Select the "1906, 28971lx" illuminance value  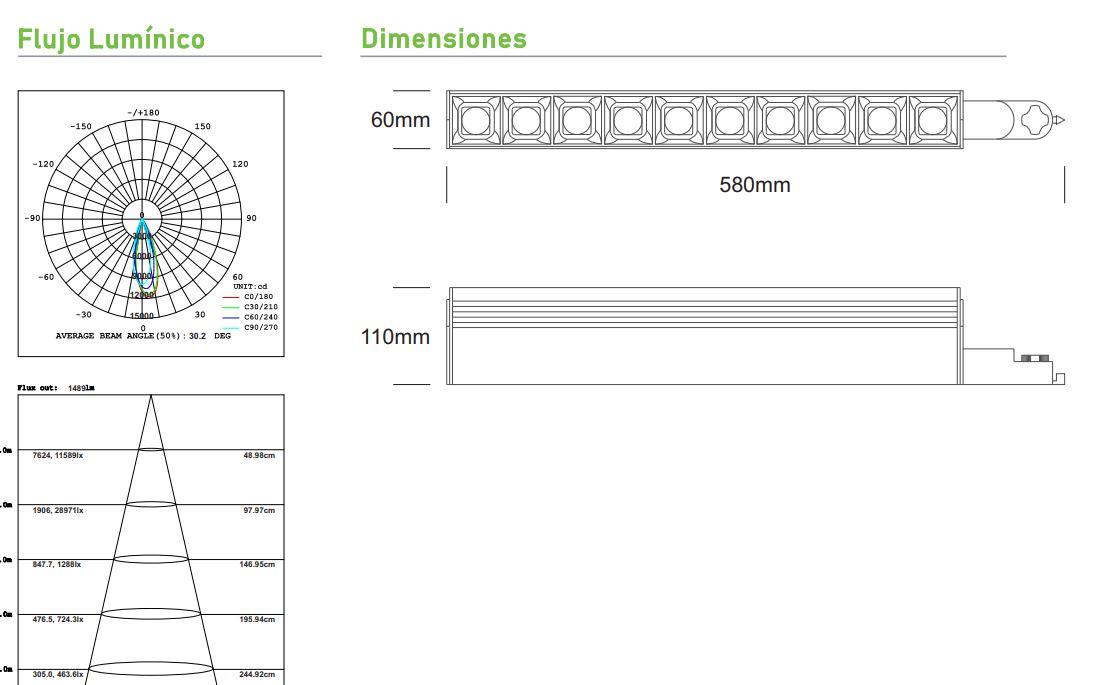pyautogui.click(x=57, y=510)
